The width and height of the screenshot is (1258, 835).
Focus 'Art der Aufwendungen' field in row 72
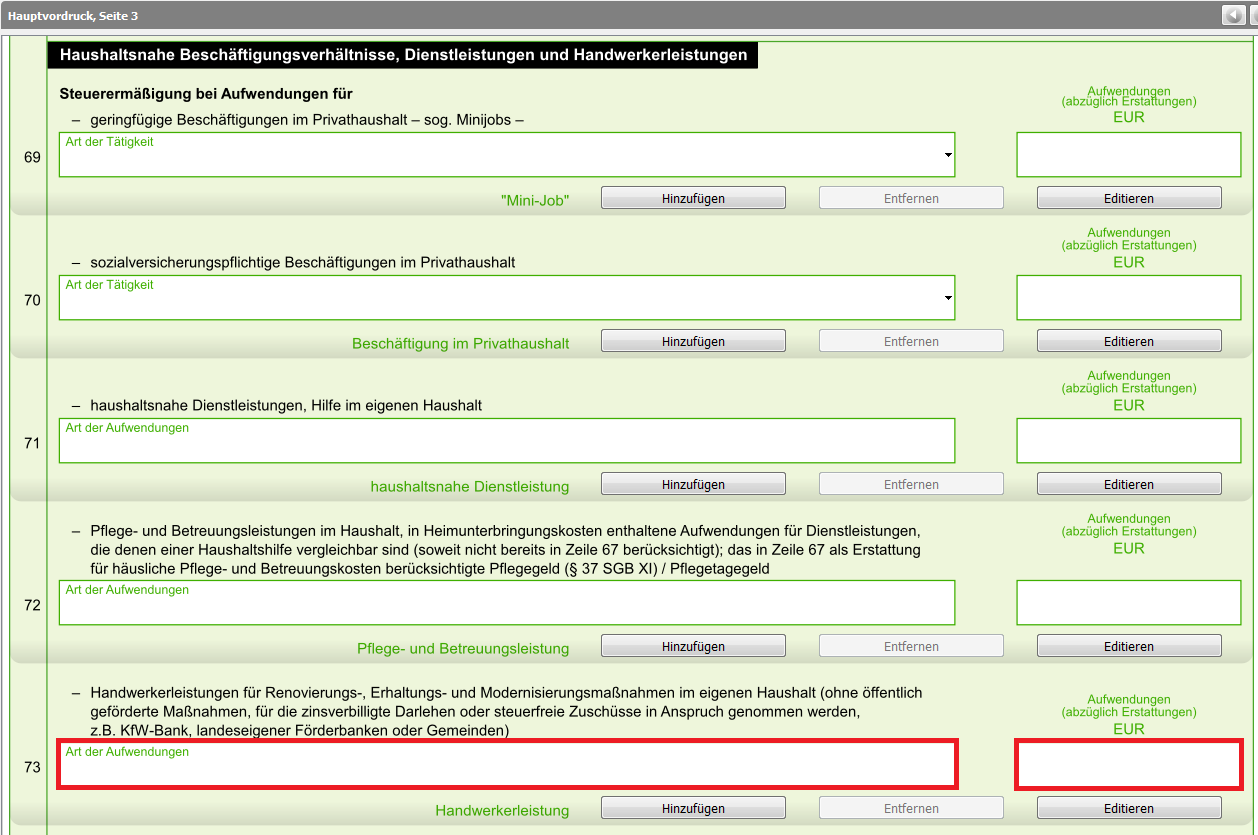(x=506, y=603)
